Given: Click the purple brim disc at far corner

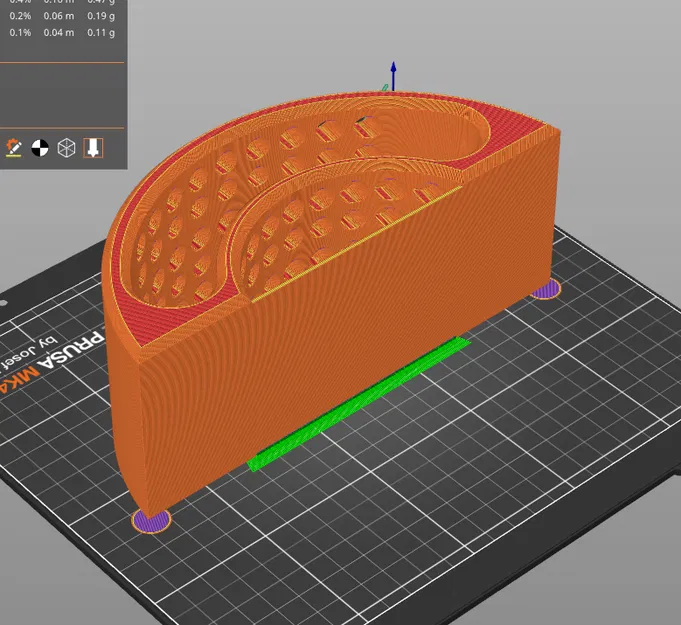Looking at the screenshot, I should pyautogui.click(x=546, y=289).
